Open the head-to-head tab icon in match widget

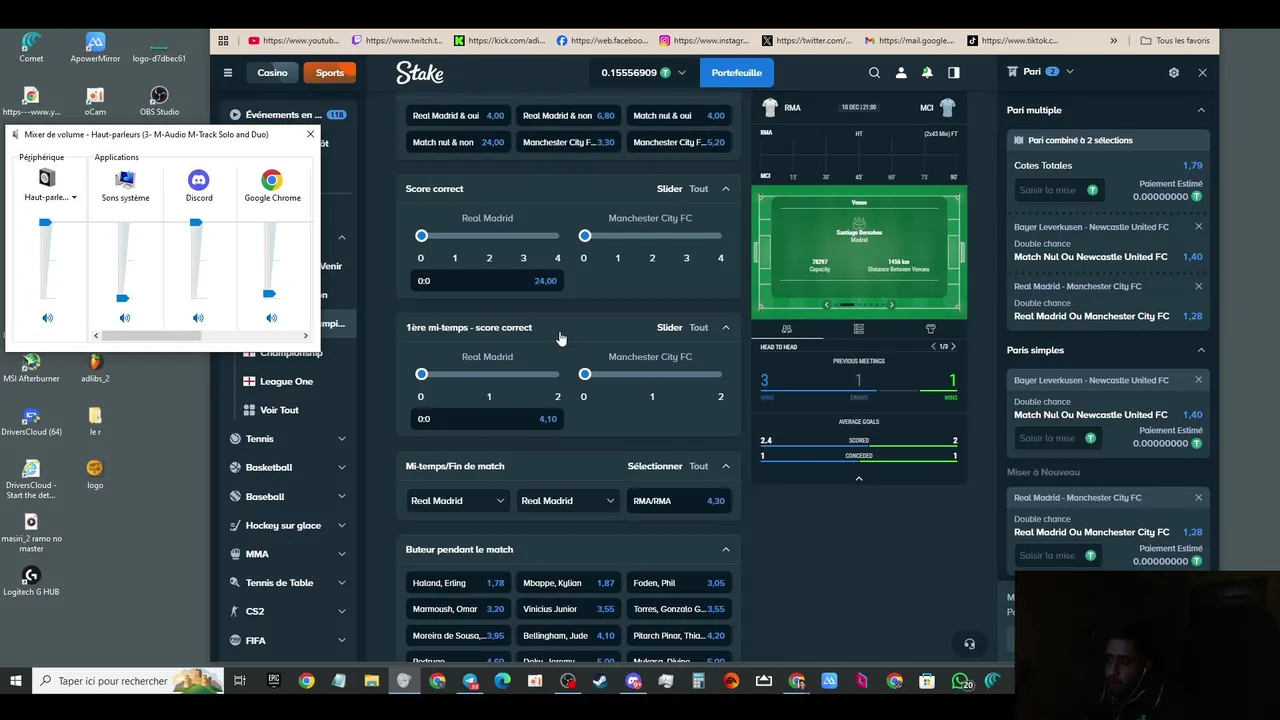click(x=787, y=328)
